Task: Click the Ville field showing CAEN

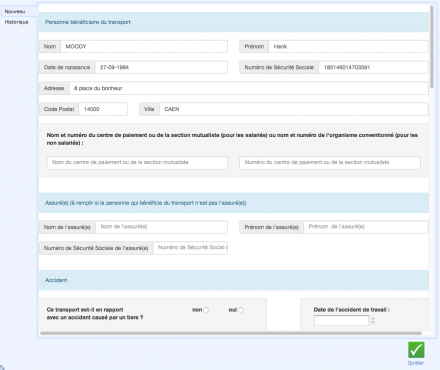Action: click(294, 109)
